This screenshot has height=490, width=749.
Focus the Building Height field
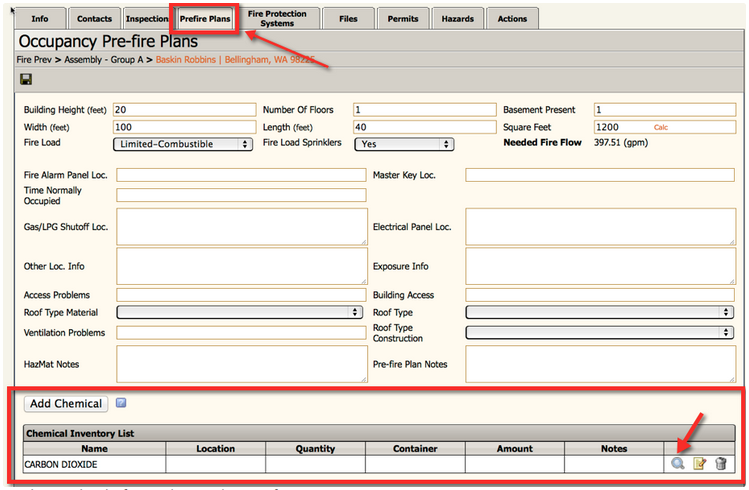184,110
